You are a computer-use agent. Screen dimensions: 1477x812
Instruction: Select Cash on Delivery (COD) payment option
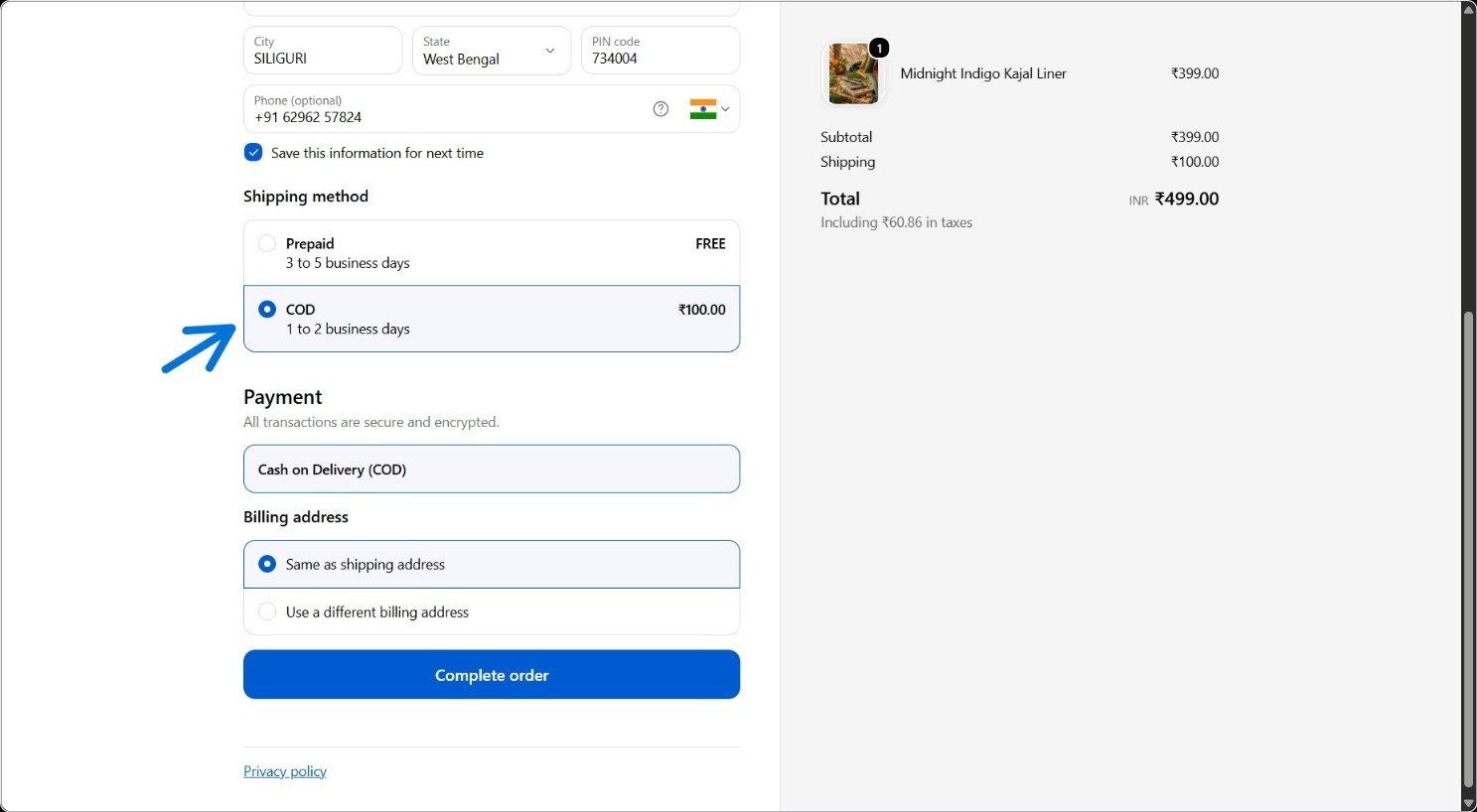492,470
